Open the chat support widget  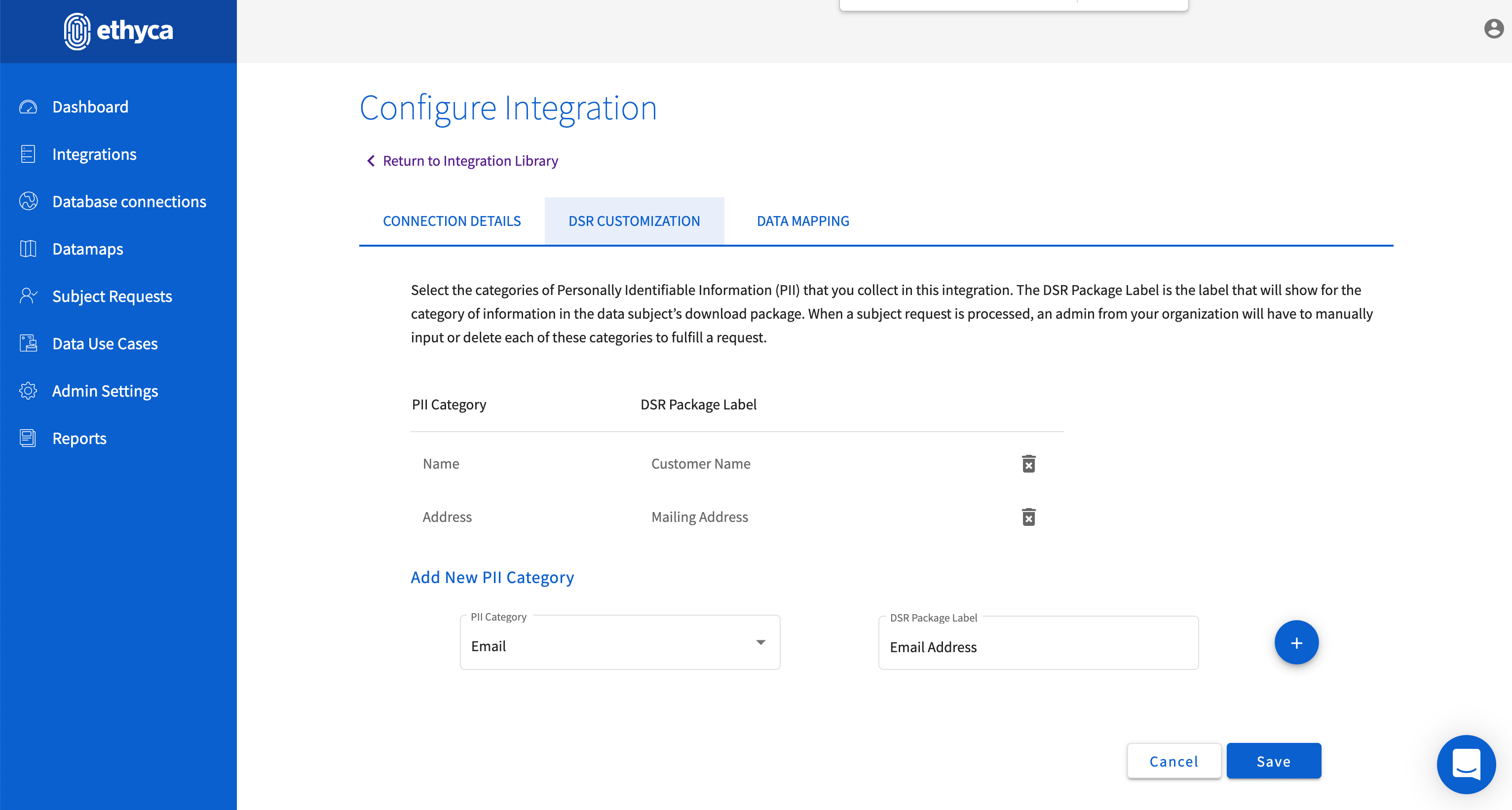coord(1466,764)
